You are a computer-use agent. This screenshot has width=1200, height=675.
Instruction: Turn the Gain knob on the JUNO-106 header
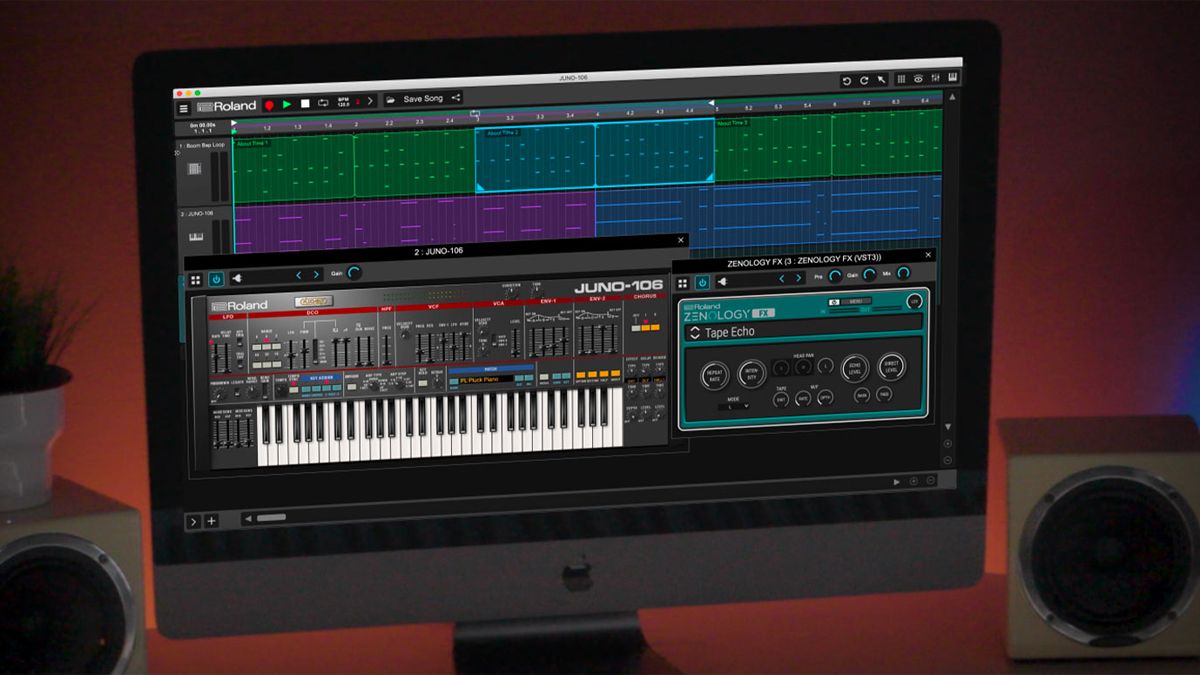[352, 275]
